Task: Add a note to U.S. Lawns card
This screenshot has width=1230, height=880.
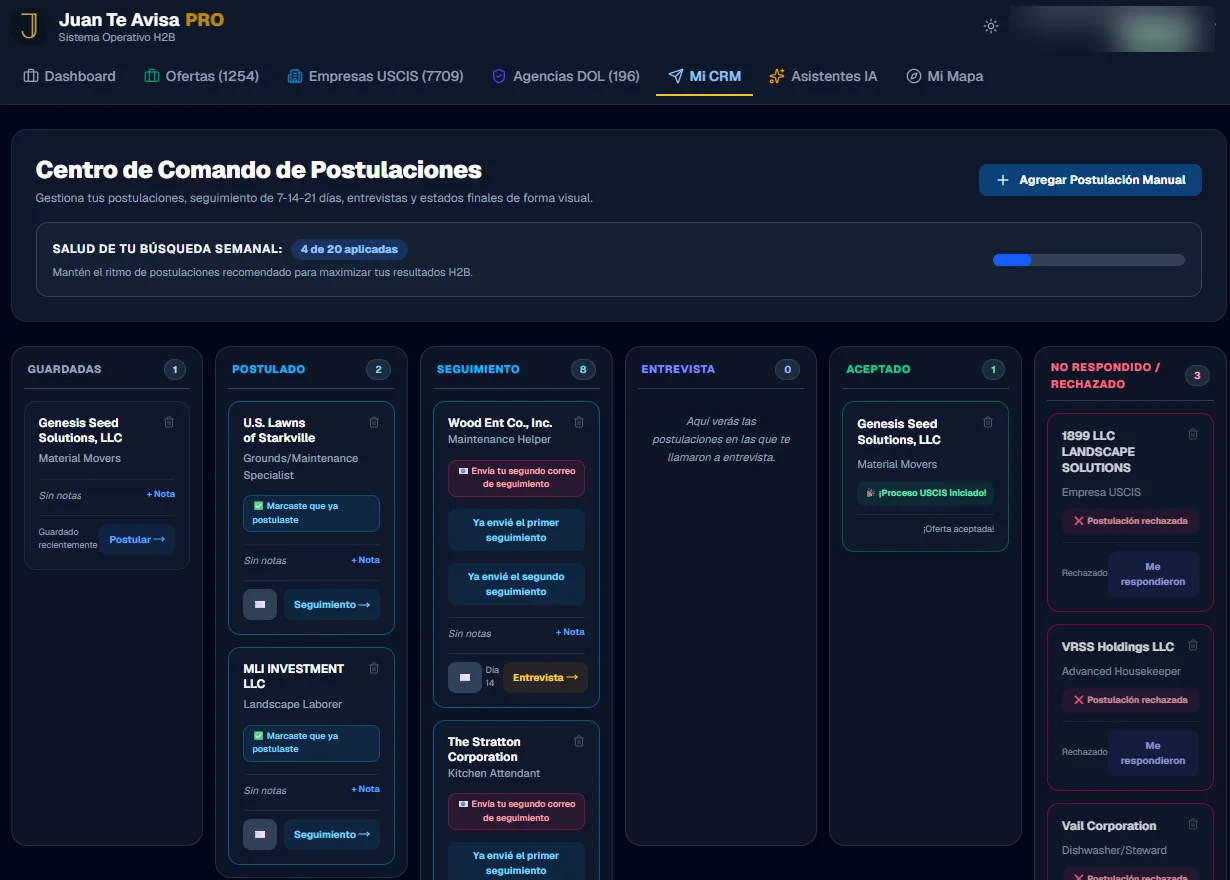Action: click(365, 560)
